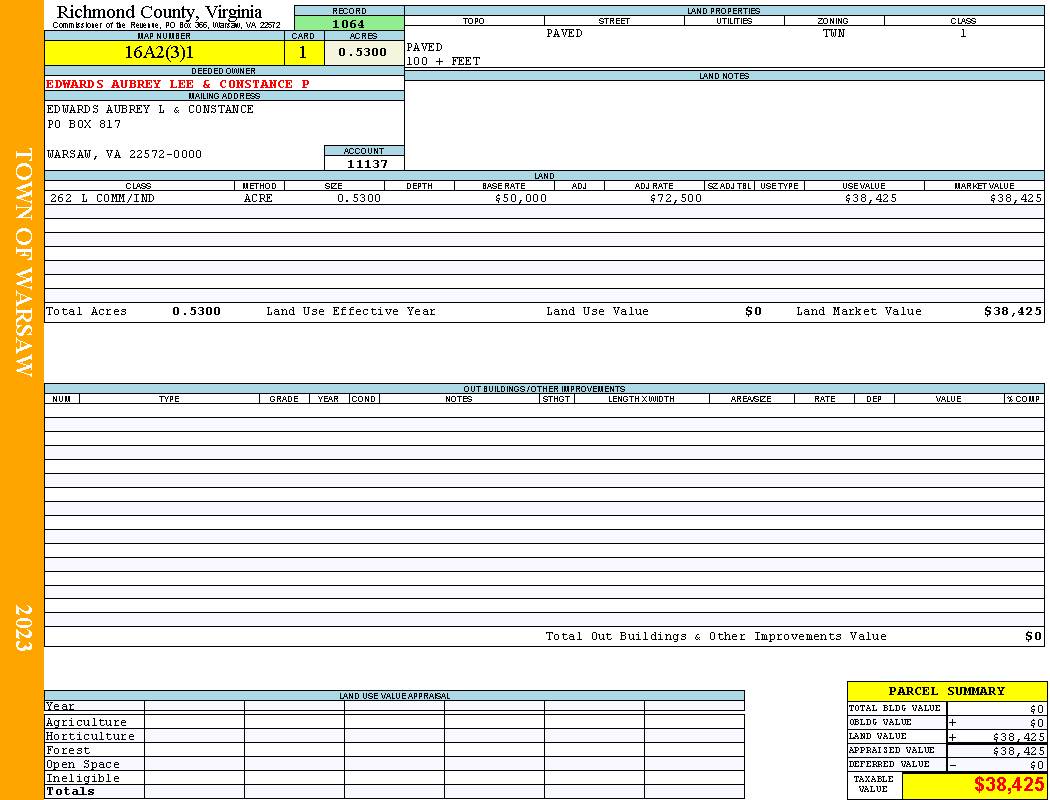This screenshot has width=1050, height=800.
Task: Select the MARKET VALUE column header
Action: [x=984, y=186]
